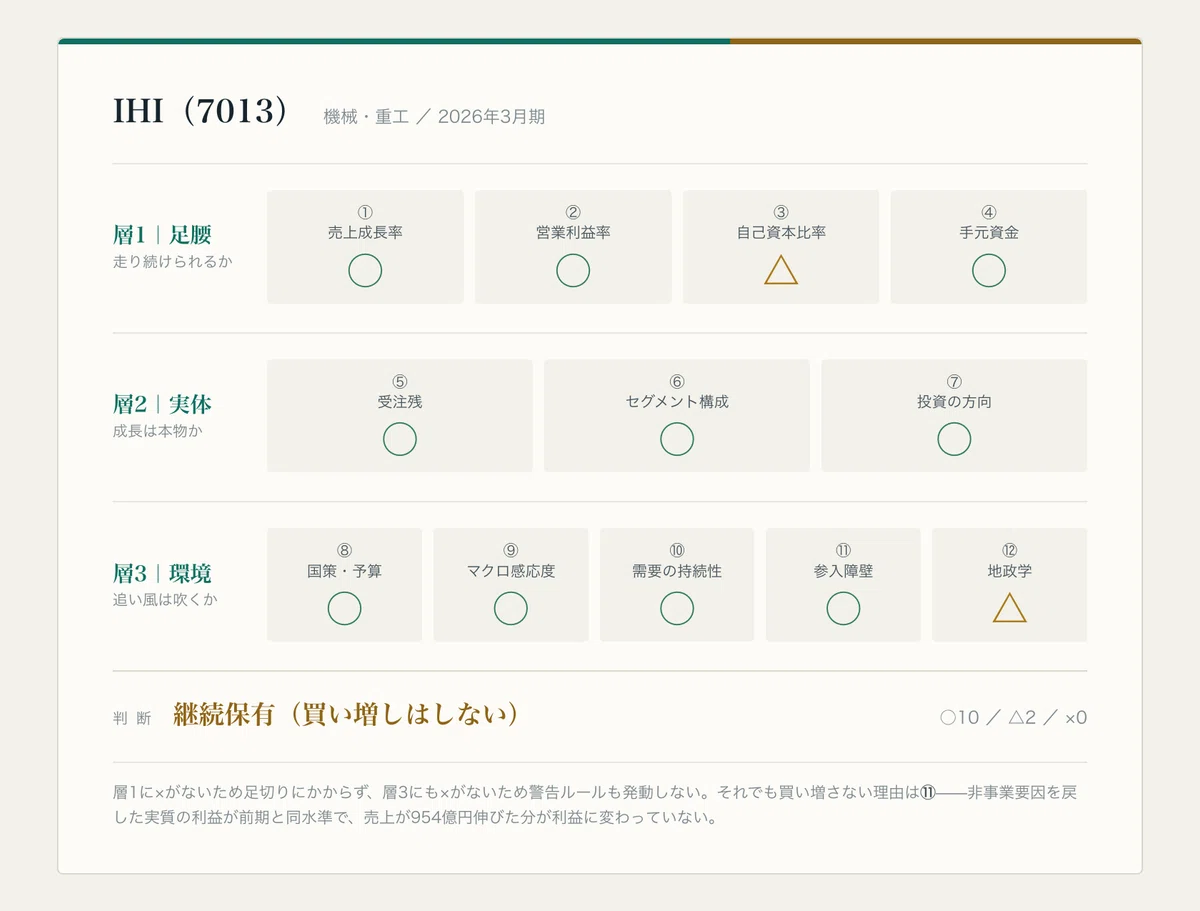Click the 層2｜実体 heading
1200x911 pixels.
pyautogui.click(x=162, y=404)
